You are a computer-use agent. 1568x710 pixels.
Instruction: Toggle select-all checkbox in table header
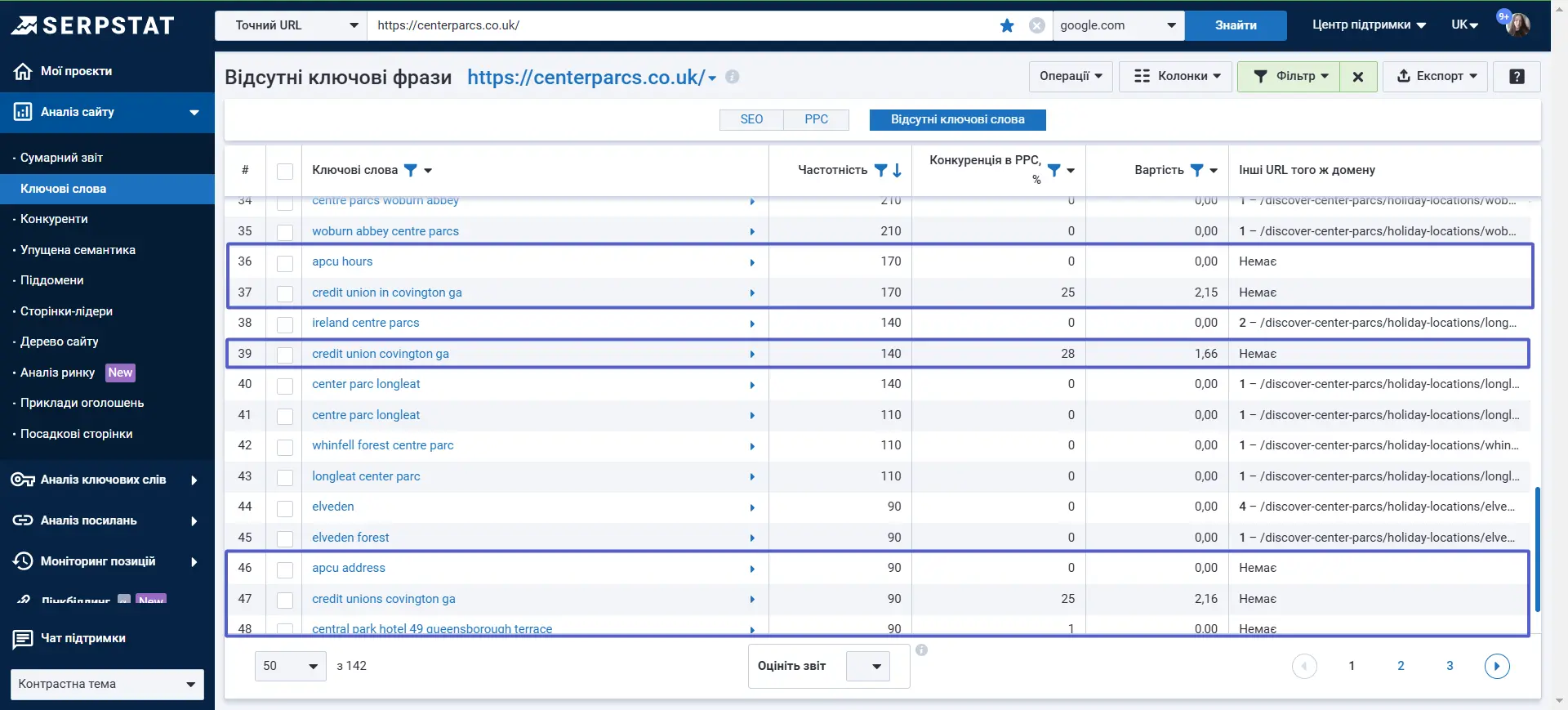[x=285, y=171]
